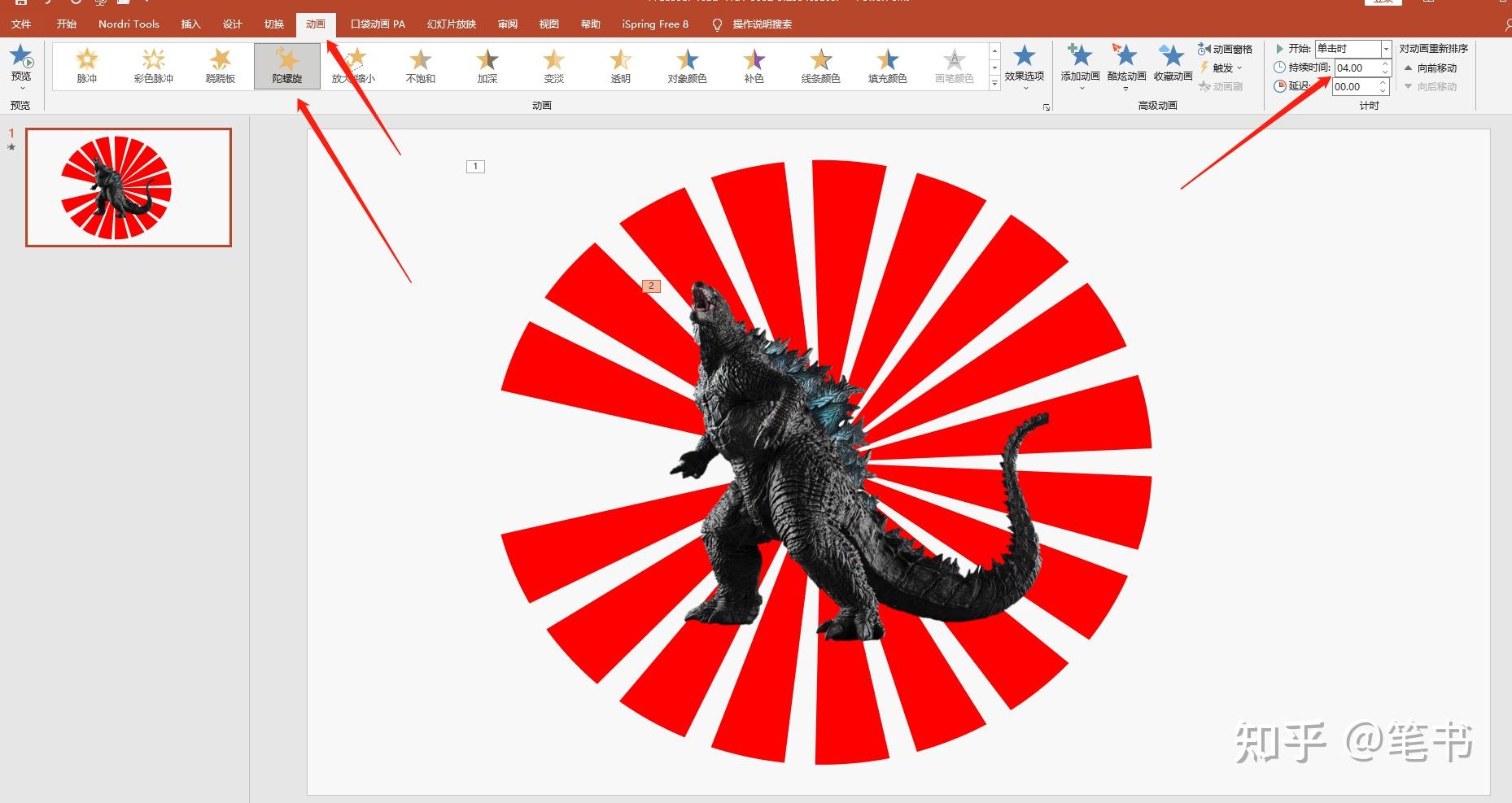Decrease the duration with the down stepper
Viewport: 1512px width, 803px height.
[1385, 72]
